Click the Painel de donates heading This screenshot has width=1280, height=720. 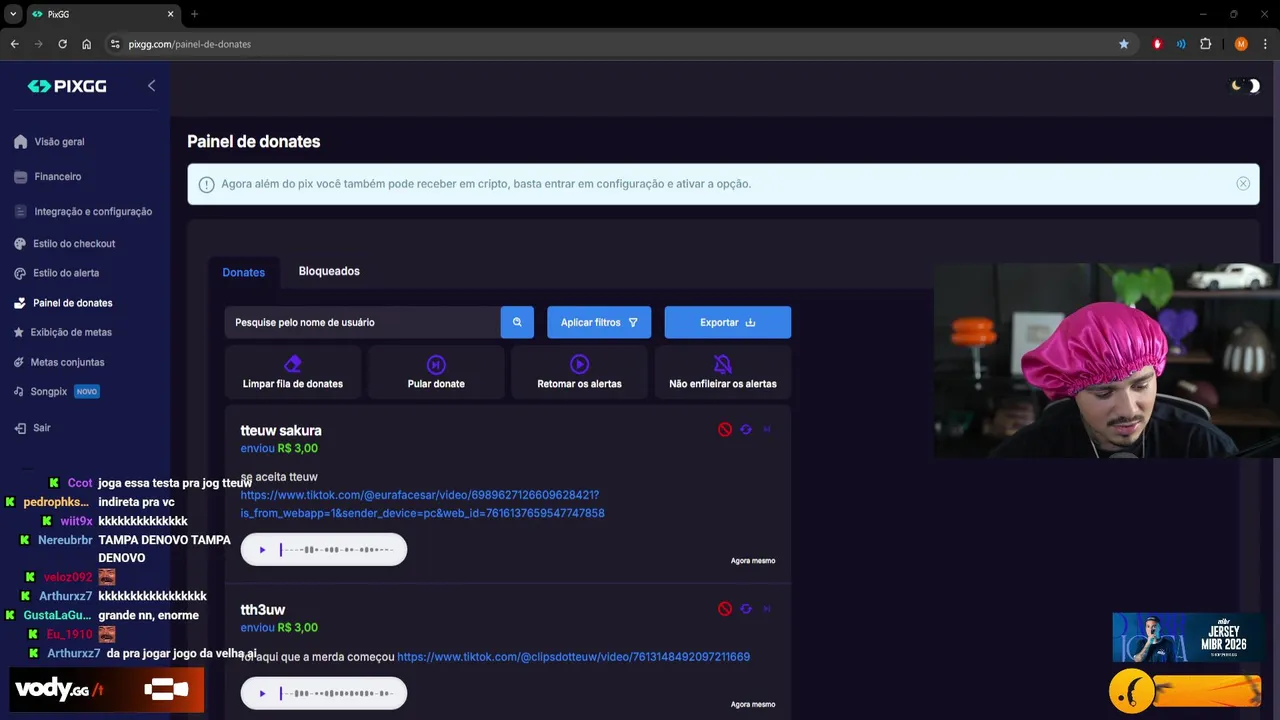click(x=254, y=142)
